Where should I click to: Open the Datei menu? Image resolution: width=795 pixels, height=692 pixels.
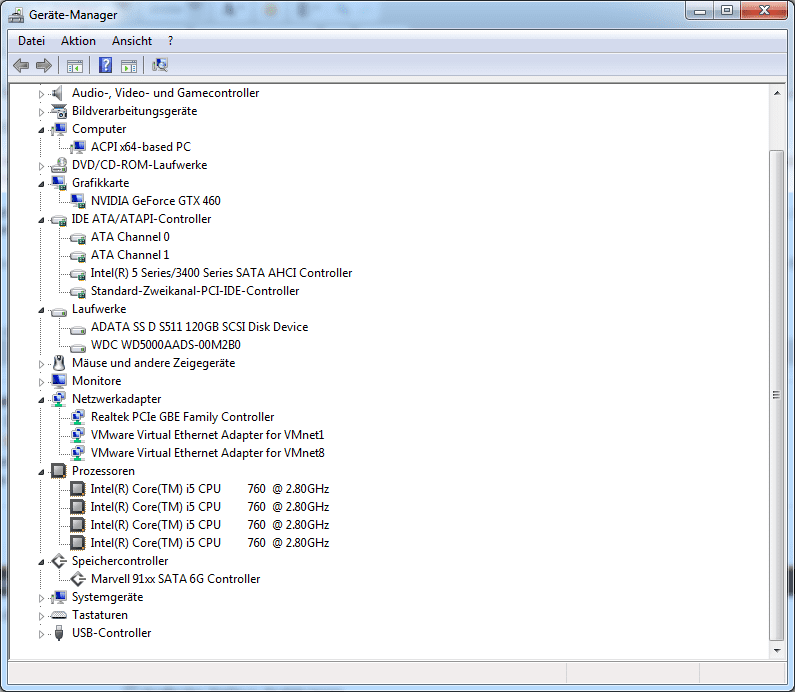31,41
